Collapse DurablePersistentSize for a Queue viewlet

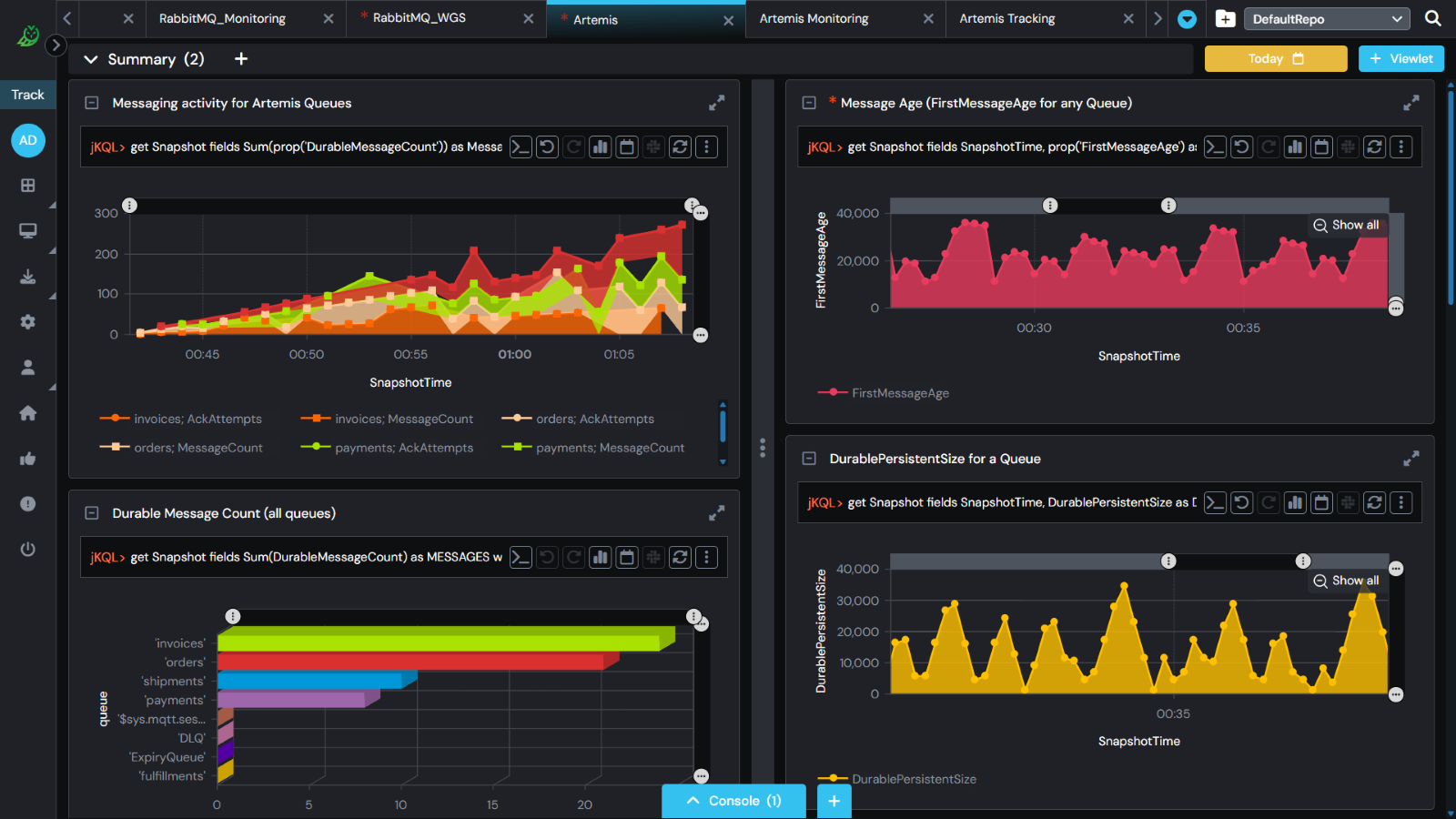[x=809, y=459]
